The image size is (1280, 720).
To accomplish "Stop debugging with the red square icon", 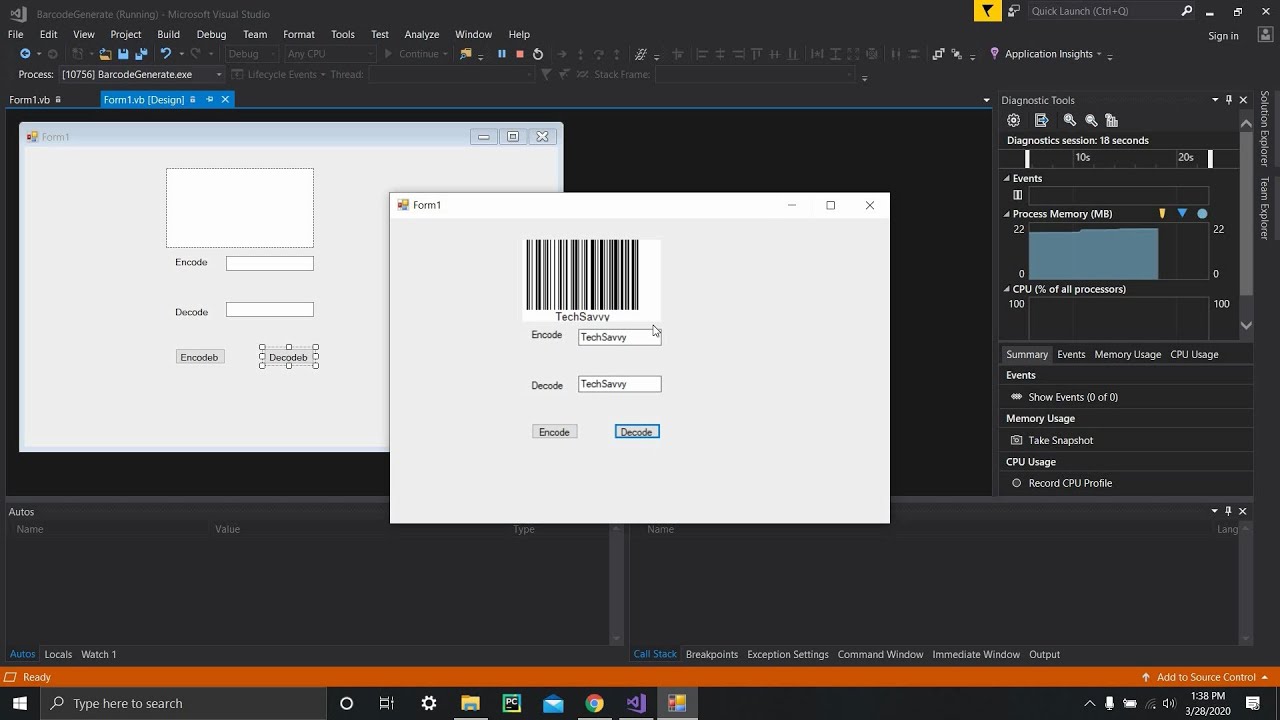I will pyautogui.click(x=520, y=54).
